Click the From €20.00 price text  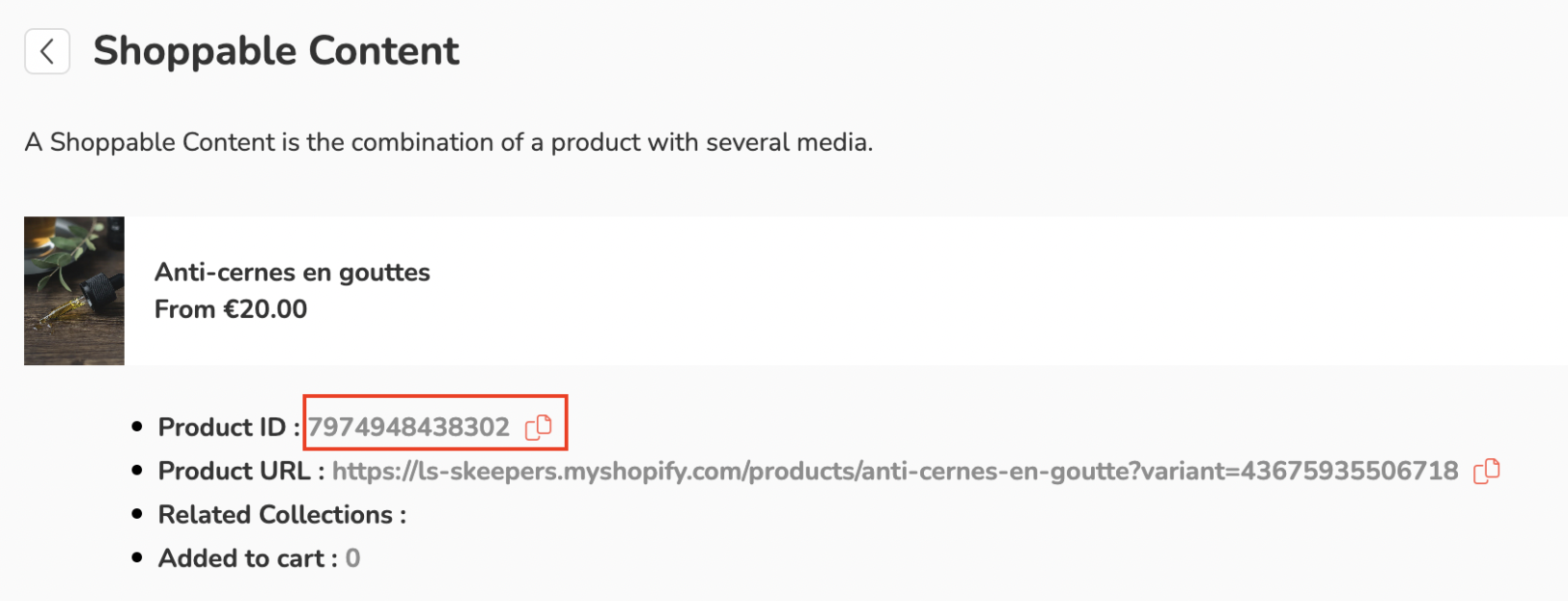pos(231,309)
